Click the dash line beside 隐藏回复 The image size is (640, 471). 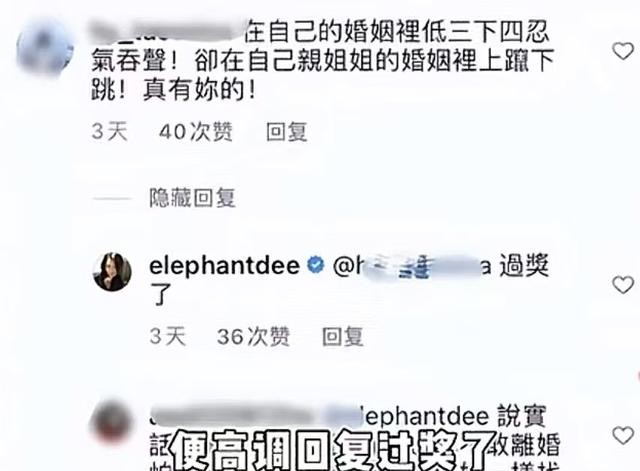click(112, 199)
